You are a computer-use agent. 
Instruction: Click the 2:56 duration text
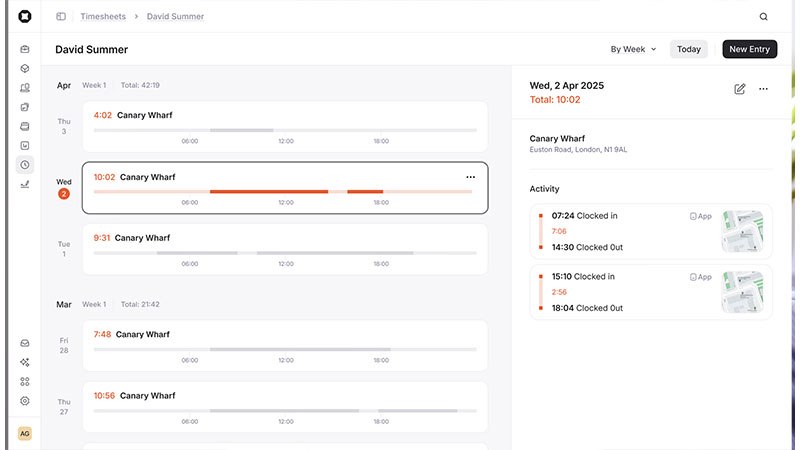[559, 292]
